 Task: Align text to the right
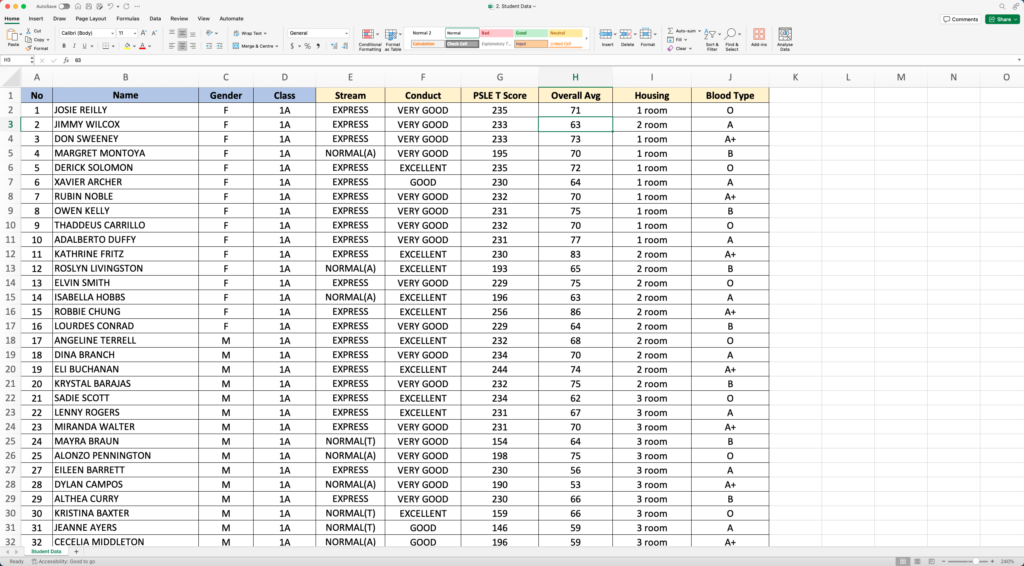click(193, 46)
